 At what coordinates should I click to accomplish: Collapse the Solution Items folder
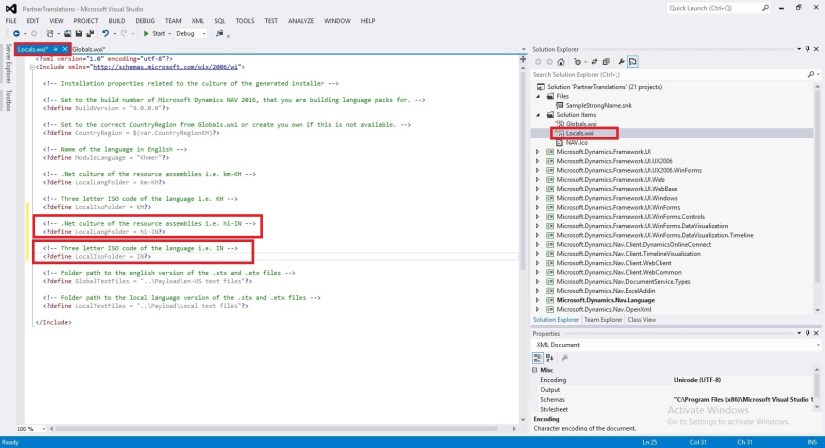coord(537,114)
